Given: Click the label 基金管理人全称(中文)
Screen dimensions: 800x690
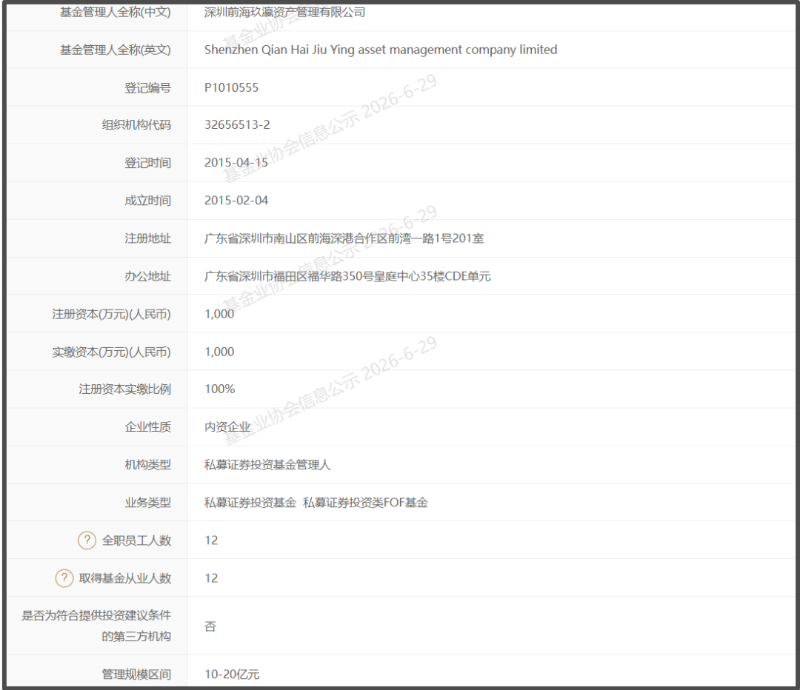Looking at the screenshot, I should click(115, 12).
